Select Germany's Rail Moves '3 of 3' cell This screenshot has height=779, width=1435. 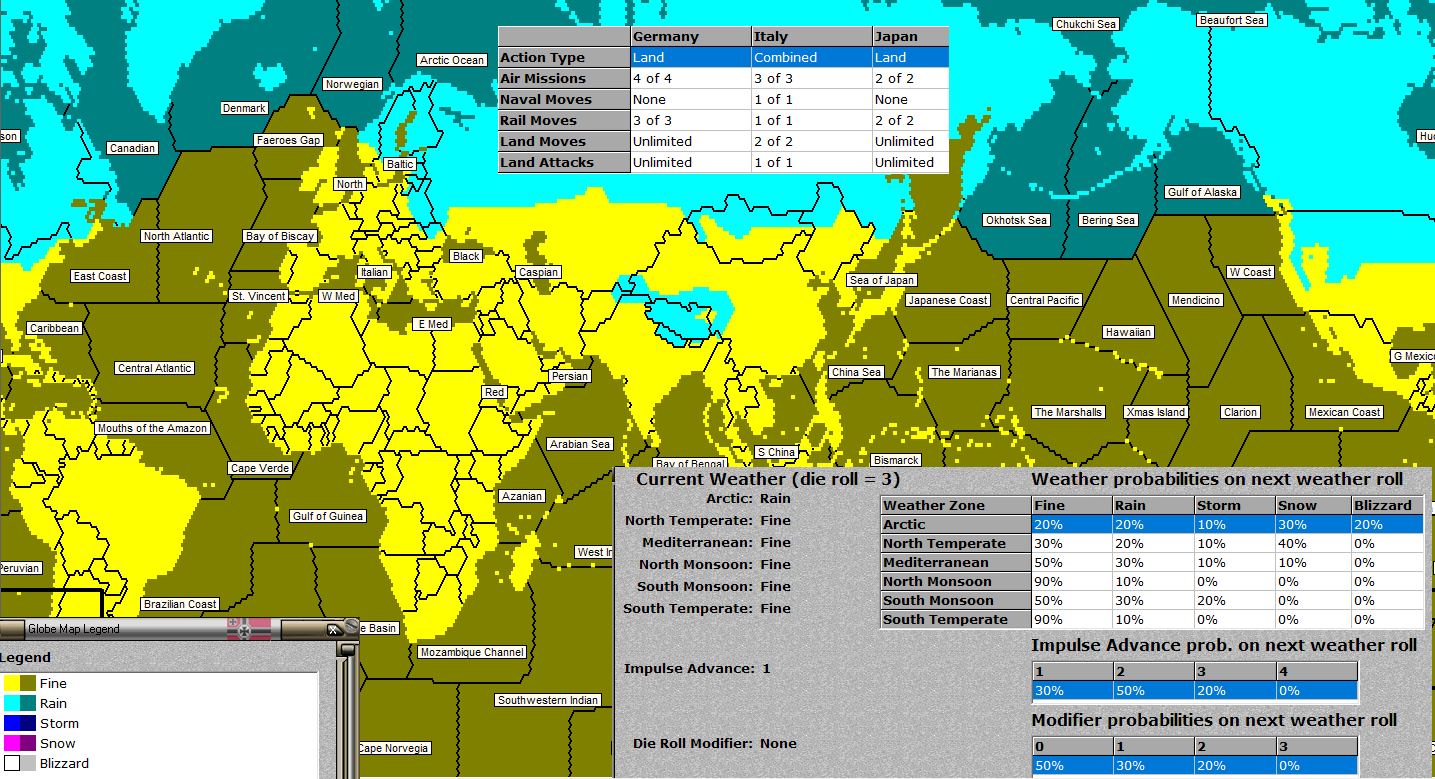tap(690, 121)
